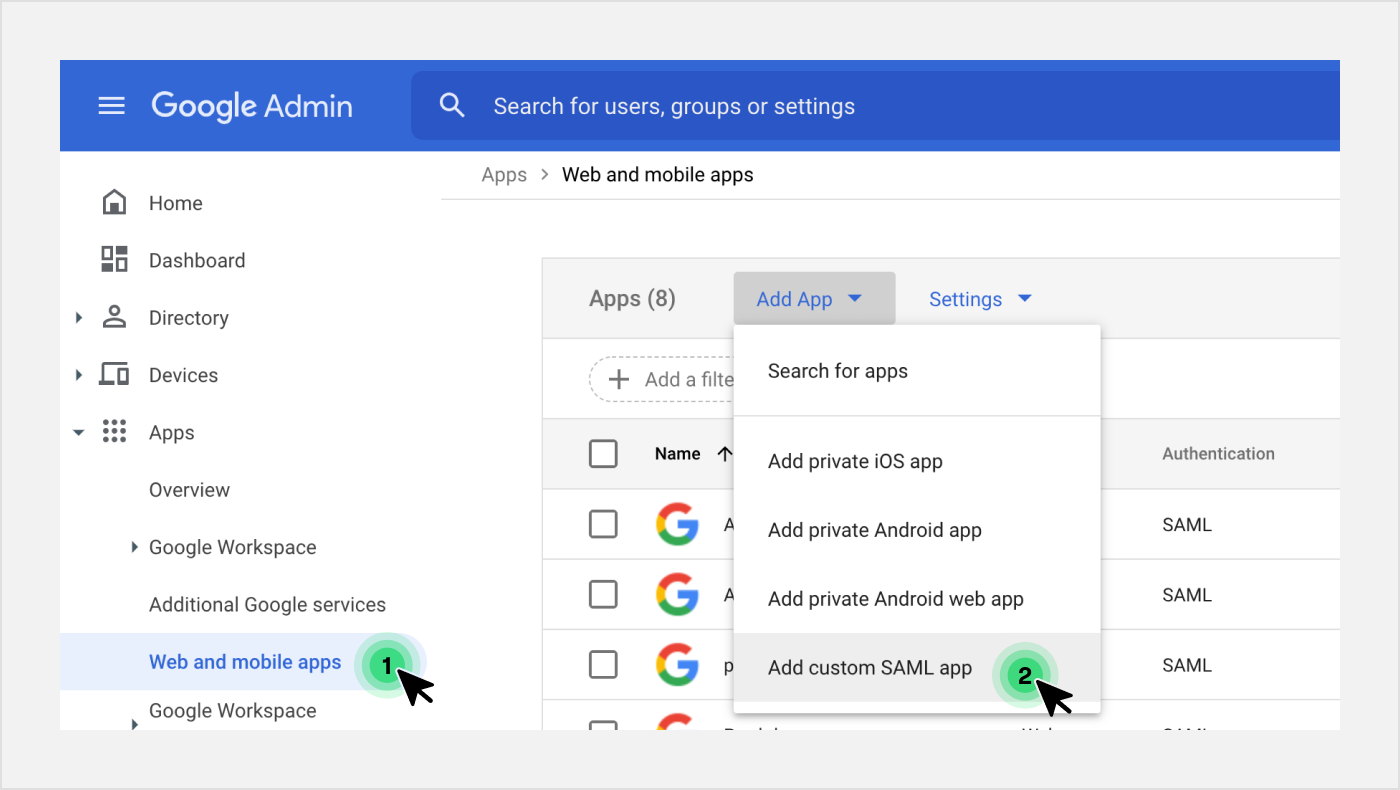Toggle the select-all checkbox in table header
This screenshot has width=1400, height=790.
tap(603, 454)
